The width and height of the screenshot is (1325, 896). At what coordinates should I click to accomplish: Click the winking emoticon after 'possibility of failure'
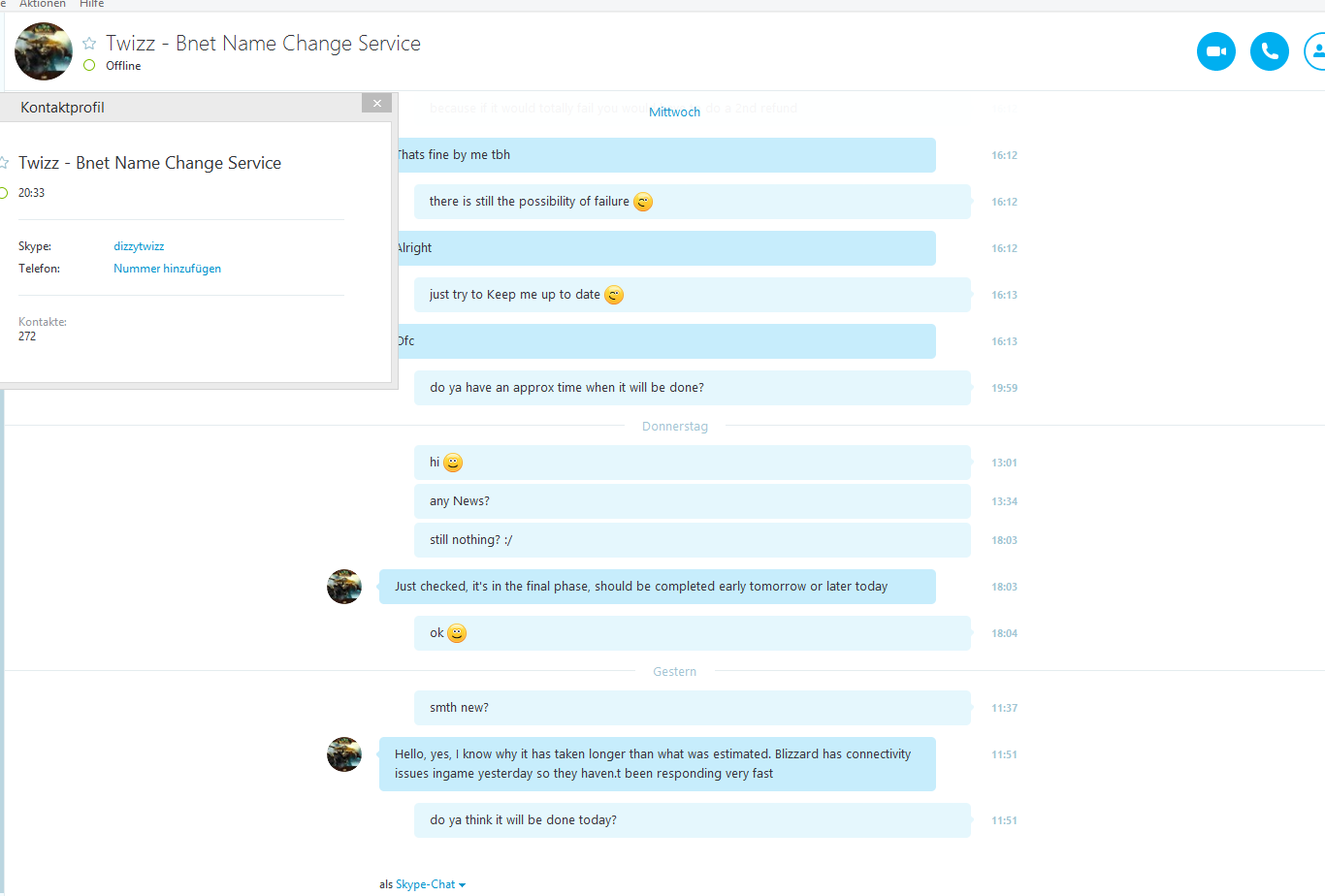pyautogui.click(x=643, y=202)
